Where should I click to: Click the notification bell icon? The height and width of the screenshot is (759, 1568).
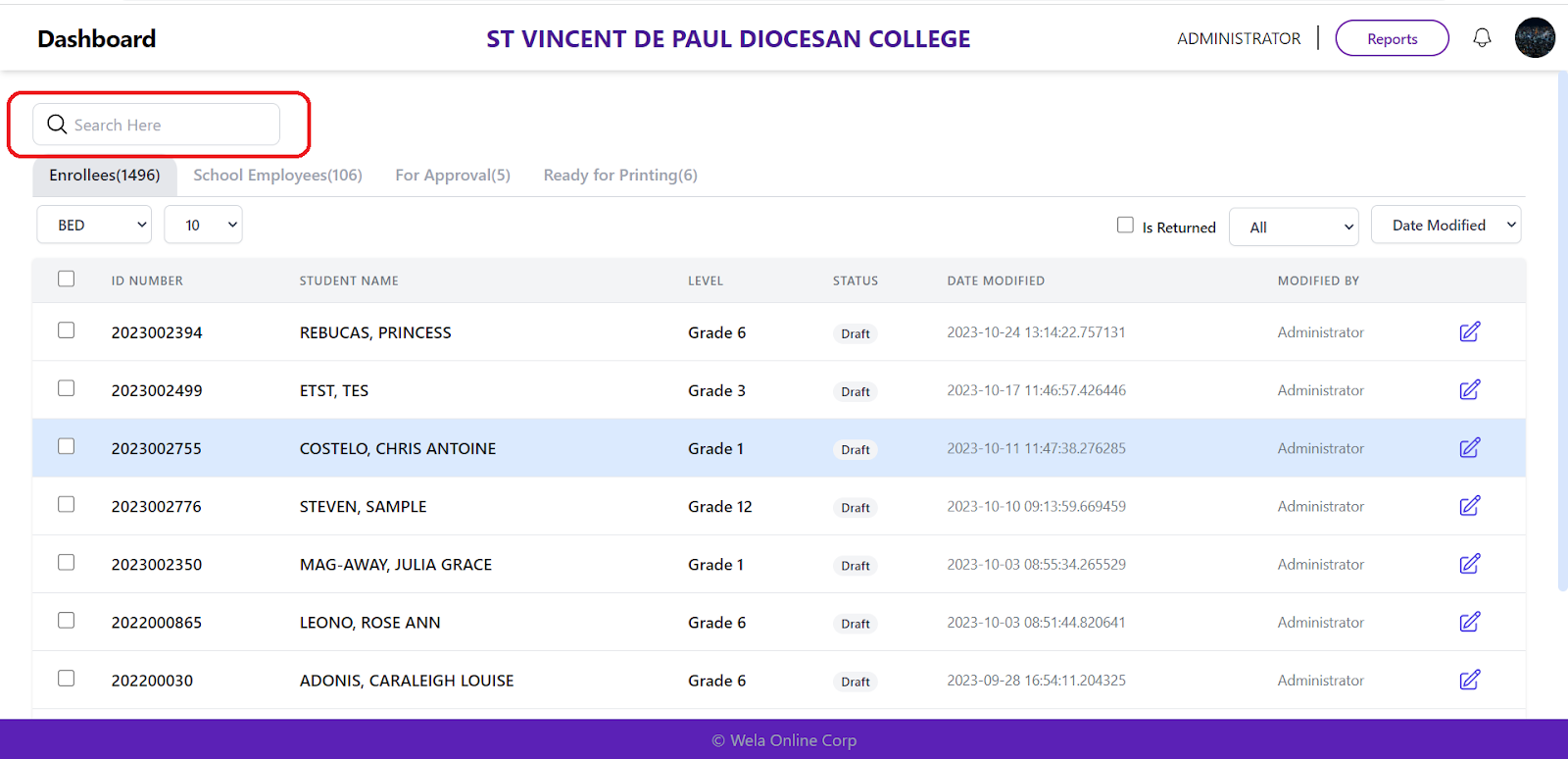(x=1482, y=38)
